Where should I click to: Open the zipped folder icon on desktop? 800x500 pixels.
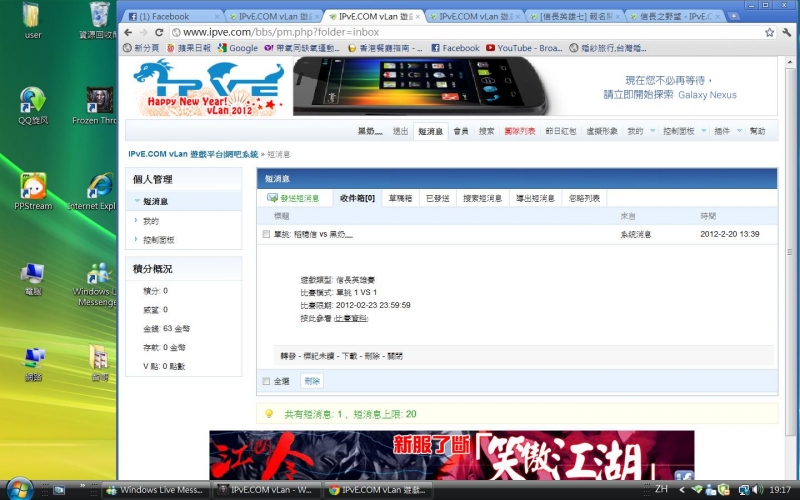(99, 362)
